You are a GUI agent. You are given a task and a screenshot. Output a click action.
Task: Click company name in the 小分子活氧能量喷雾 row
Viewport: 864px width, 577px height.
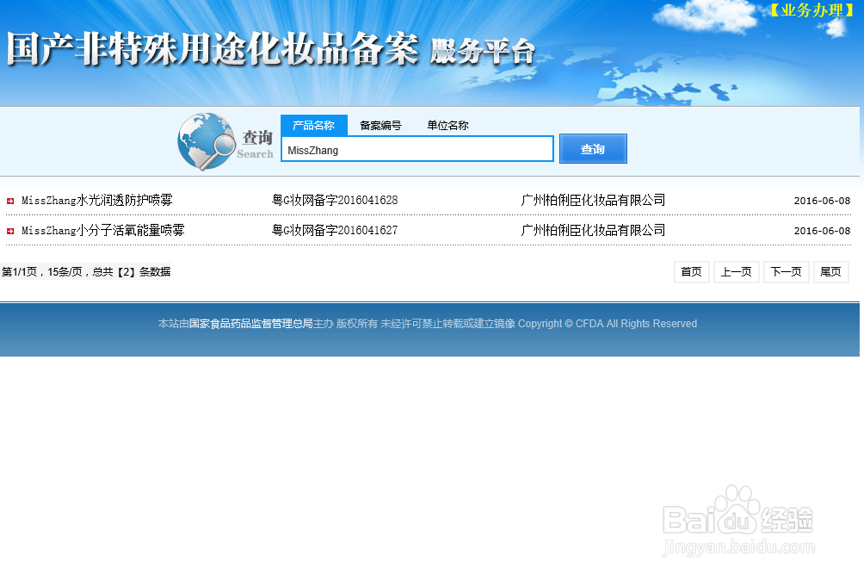(593, 230)
